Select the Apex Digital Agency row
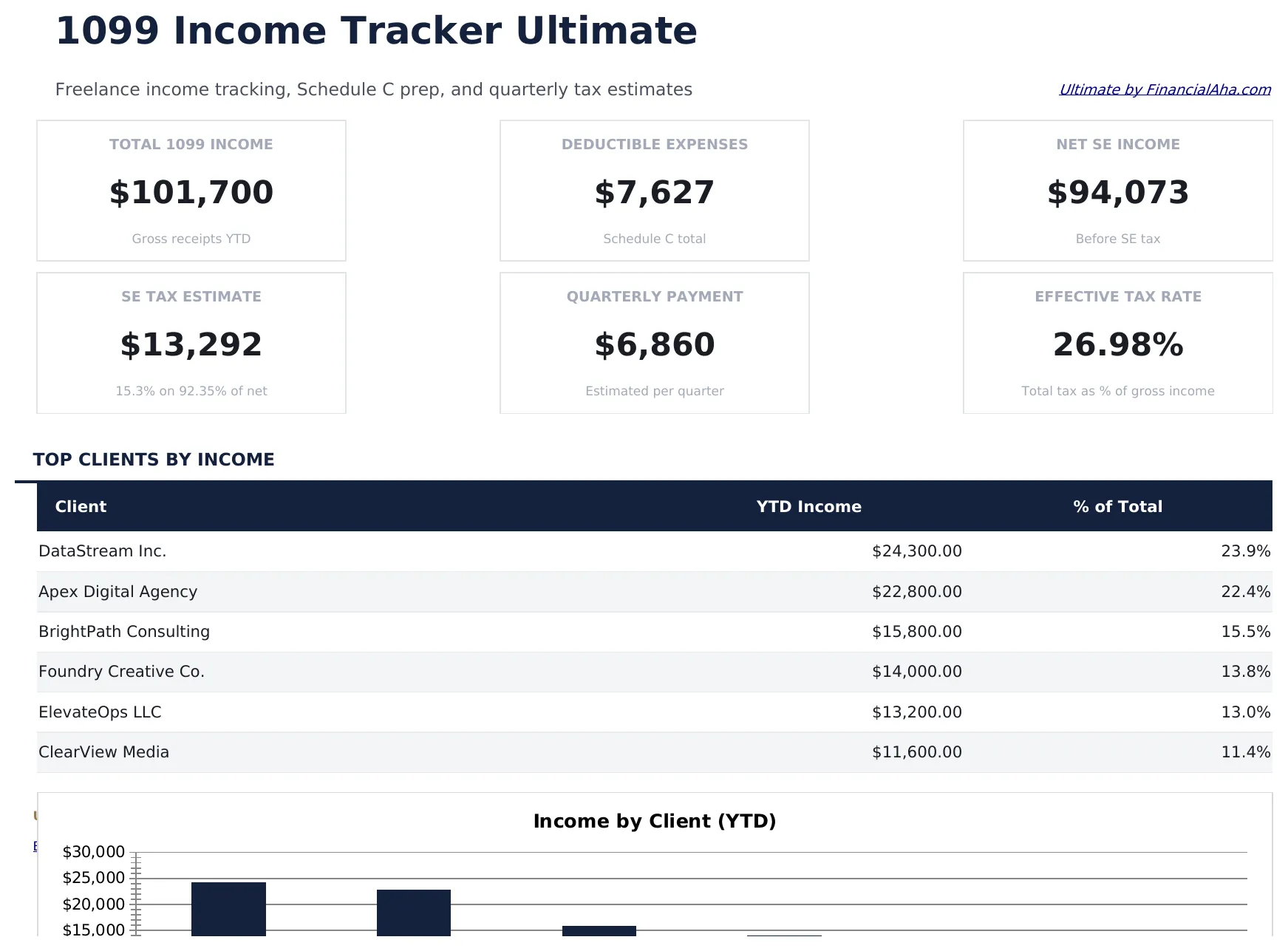Image resolution: width=1288 pixels, height=951 pixels. coord(443,591)
